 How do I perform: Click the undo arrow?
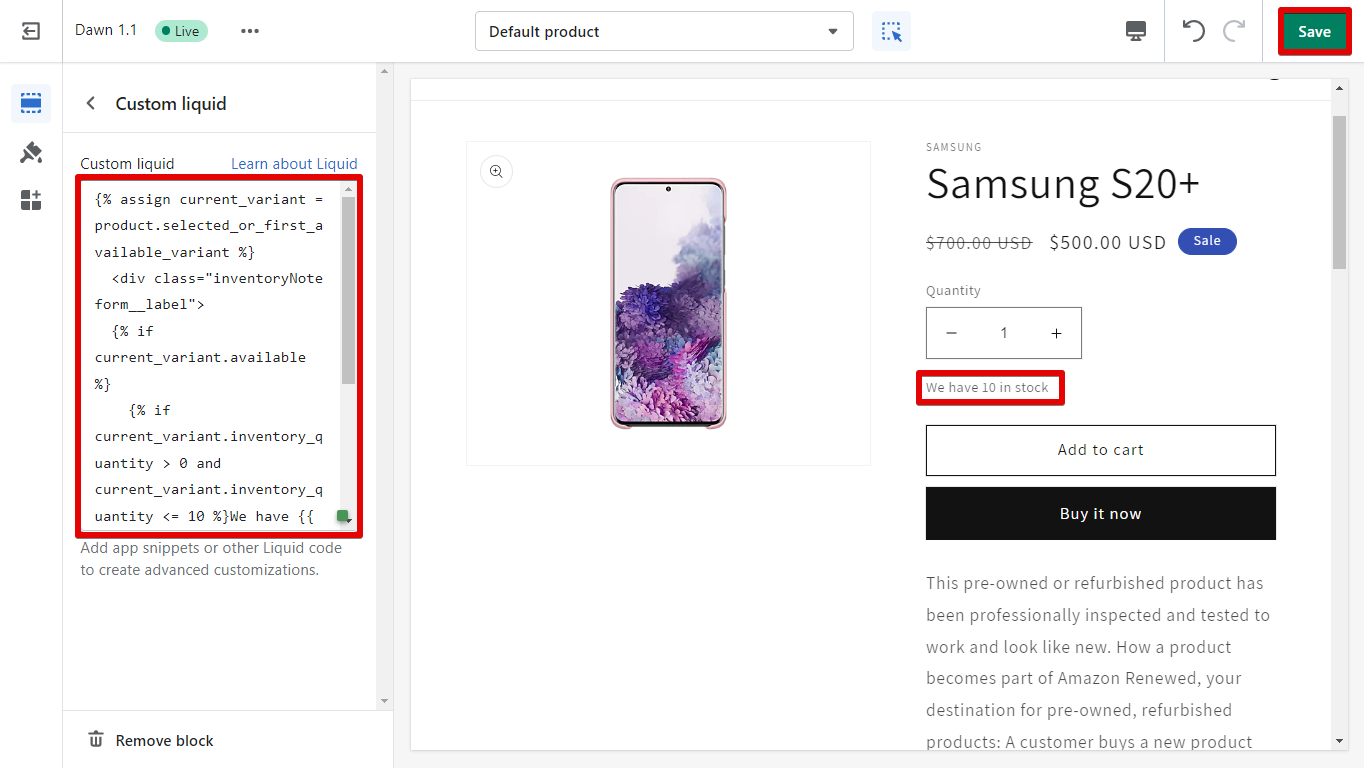(x=1194, y=31)
